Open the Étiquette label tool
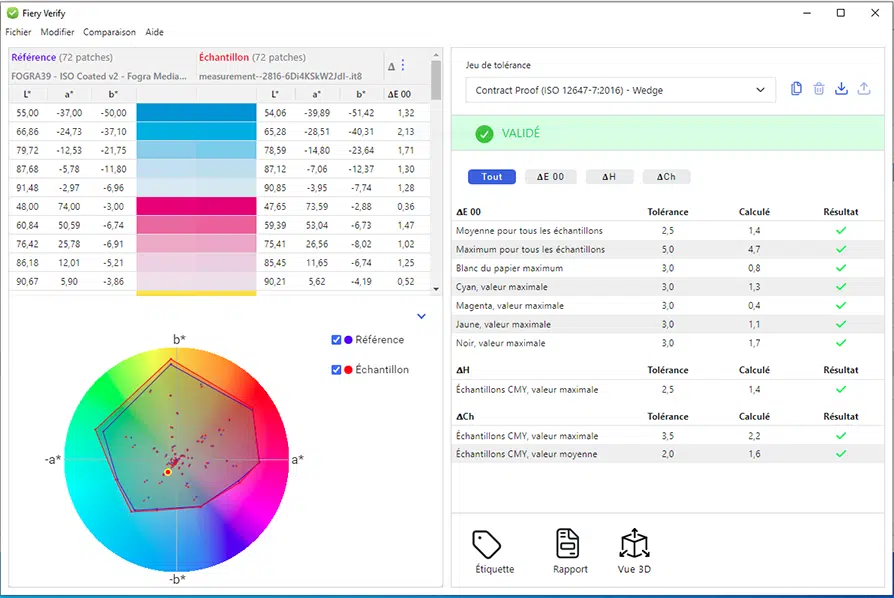894x598 pixels. 494,551
